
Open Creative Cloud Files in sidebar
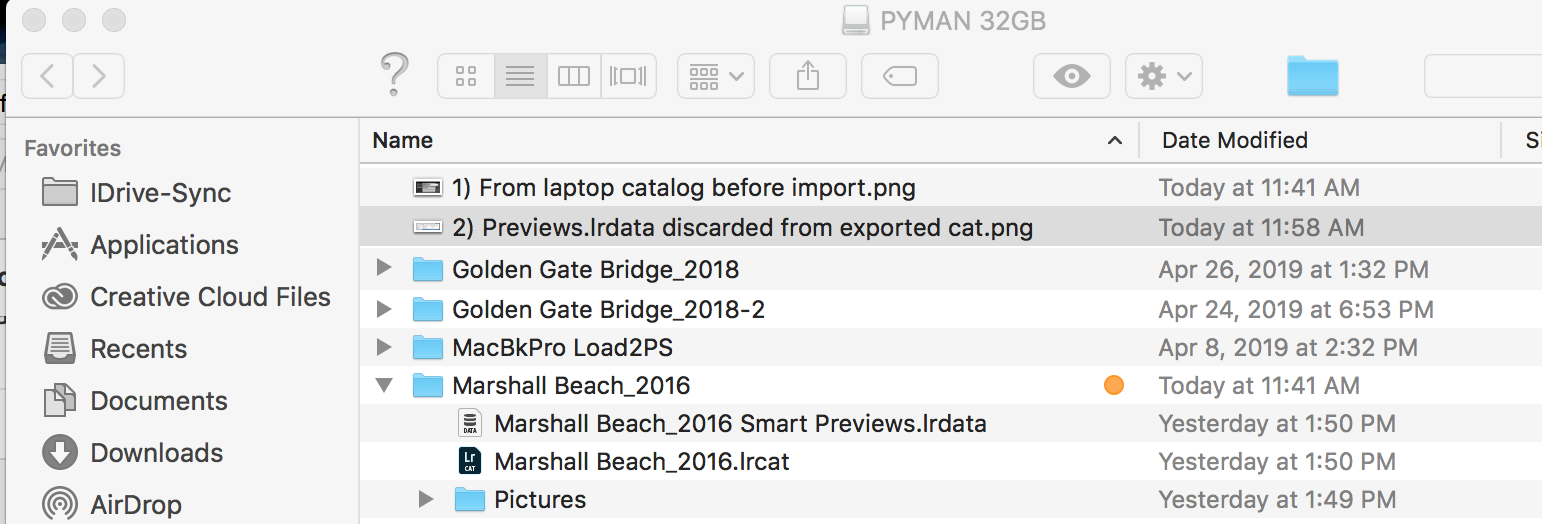[x=210, y=297]
